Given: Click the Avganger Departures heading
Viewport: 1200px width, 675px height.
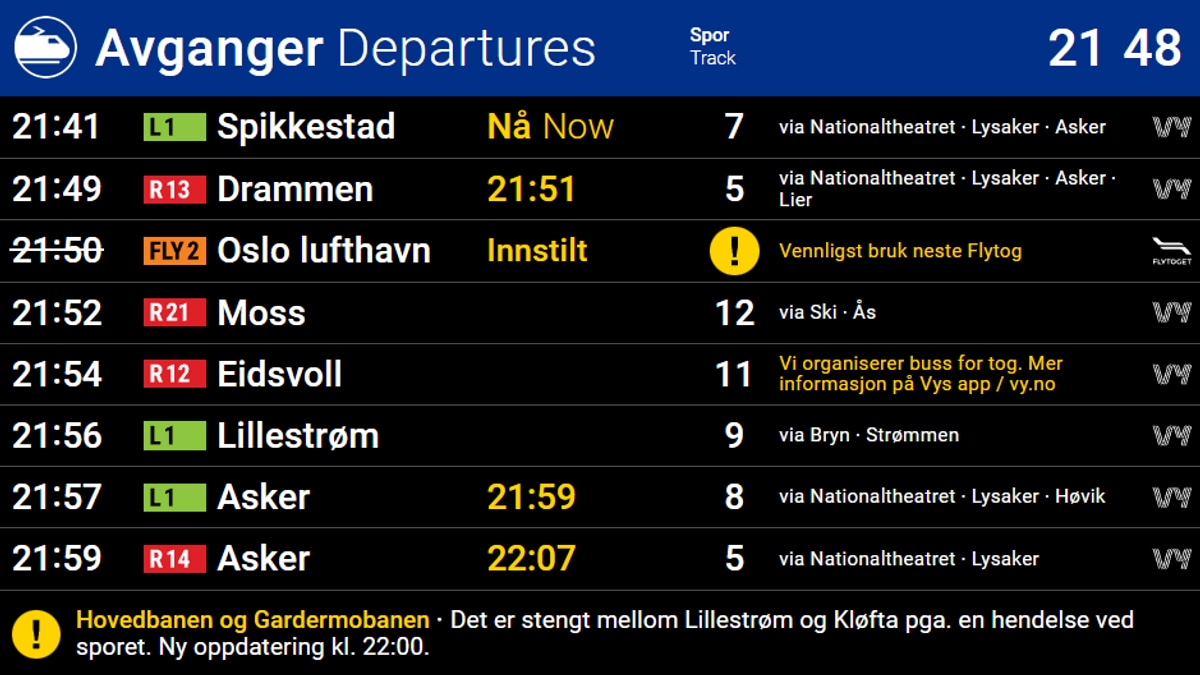Looking at the screenshot, I should coord(345,48).
